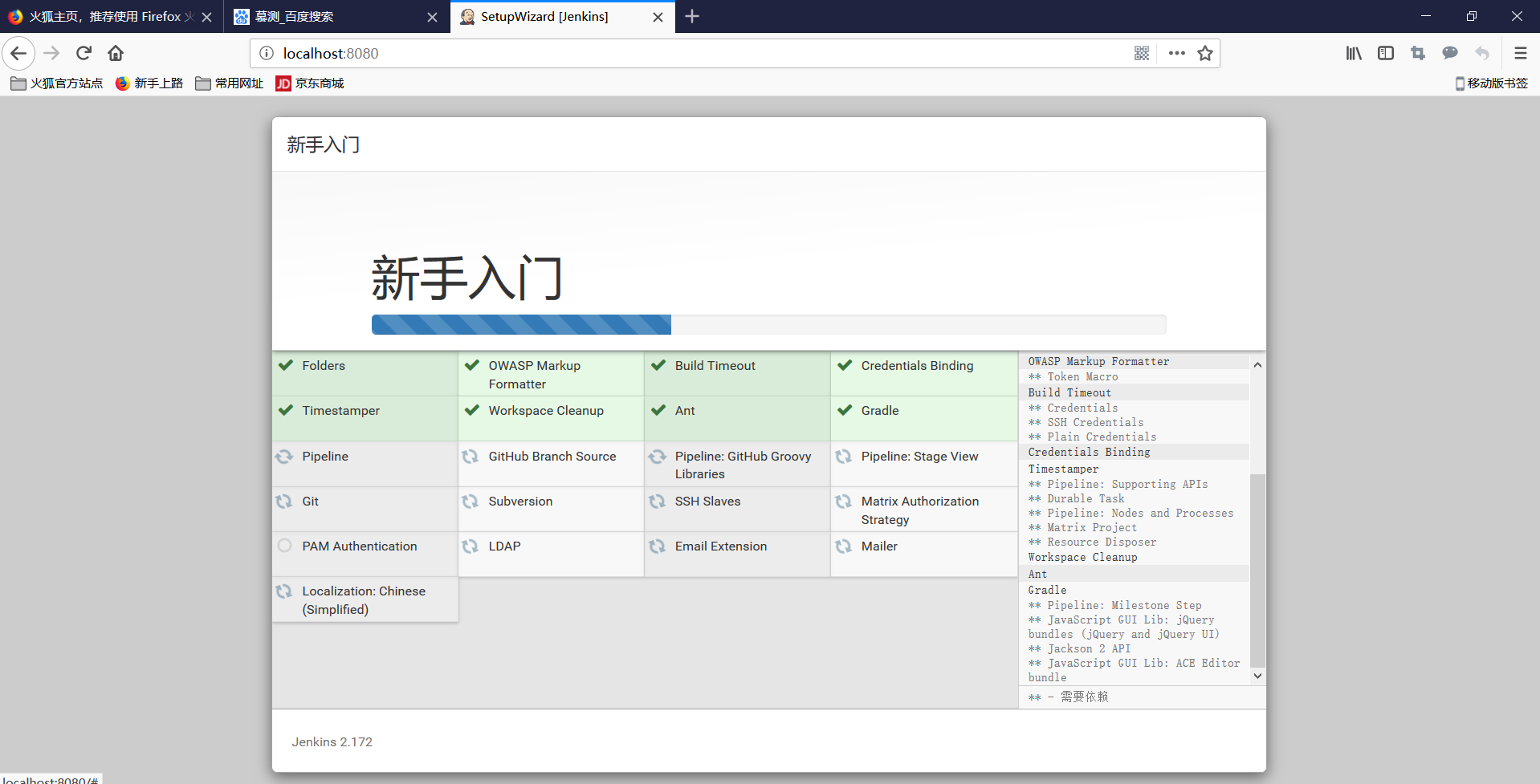The height and width of the screenshot is (784, 1540).
Task: Open the Firefox hamburger menu
Action: click(1520, 54)
